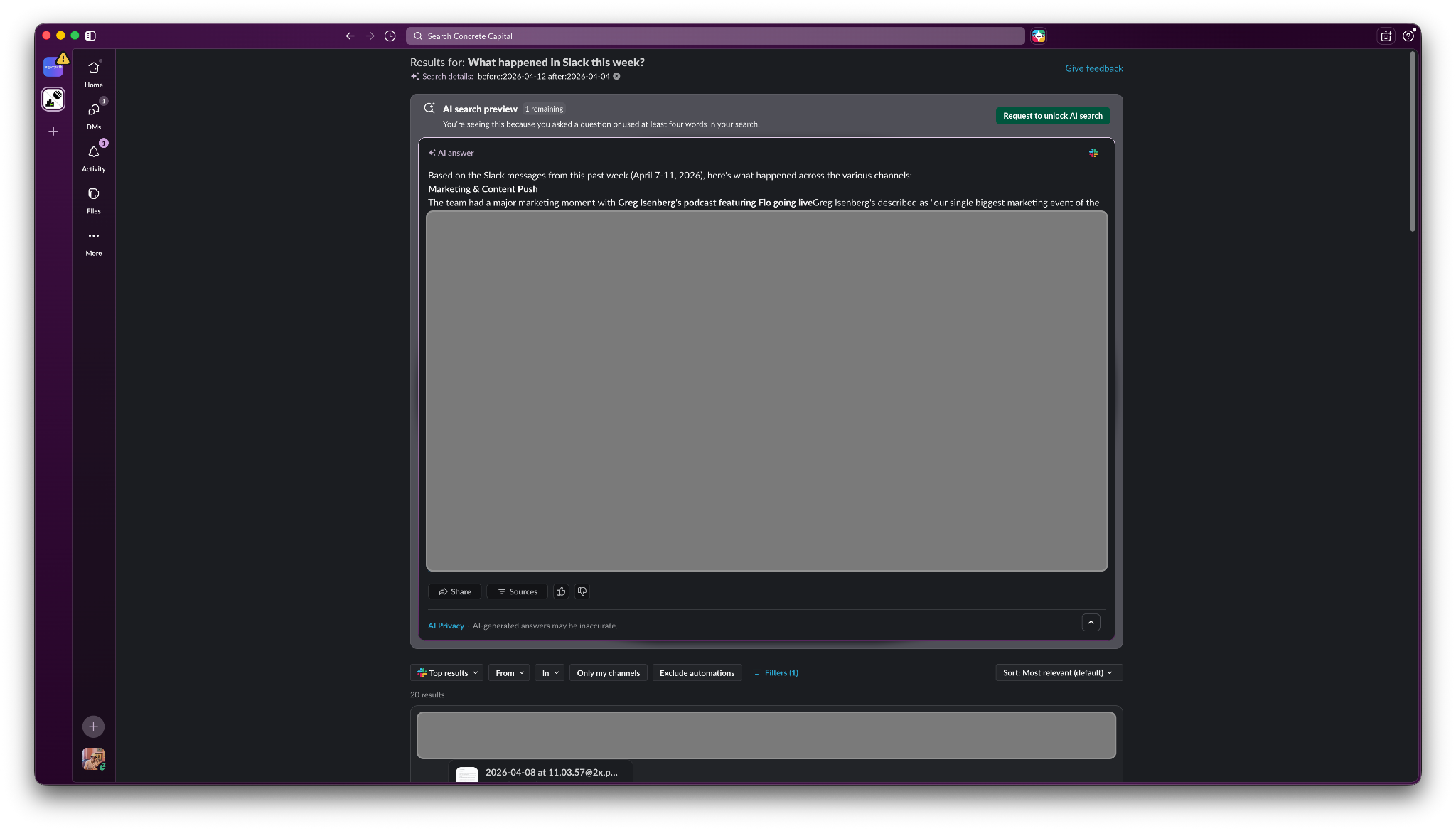The height and width of the screenshot is (831, 1456).
Task: Remove the date search details filter
Action: 616,77
